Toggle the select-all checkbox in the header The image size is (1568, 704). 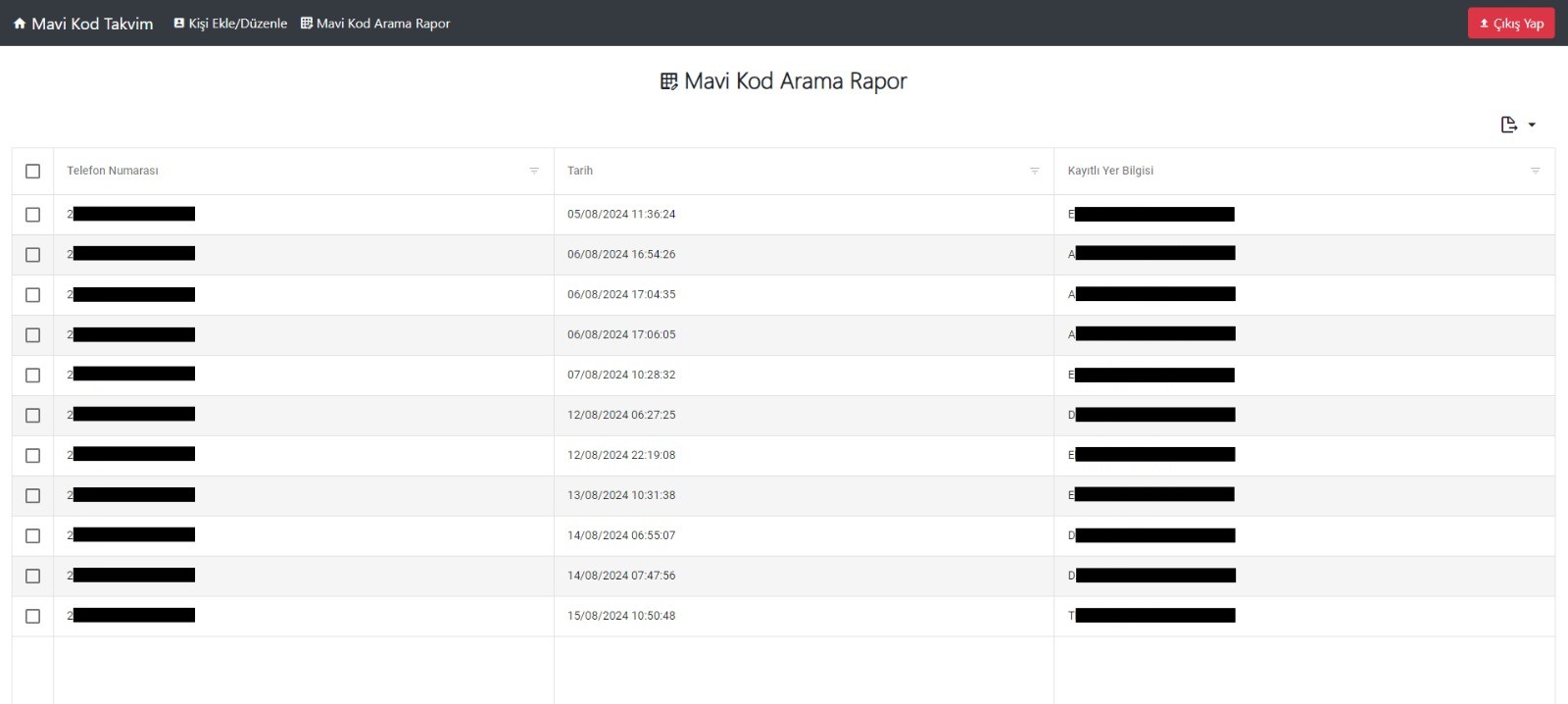point(32,172)
